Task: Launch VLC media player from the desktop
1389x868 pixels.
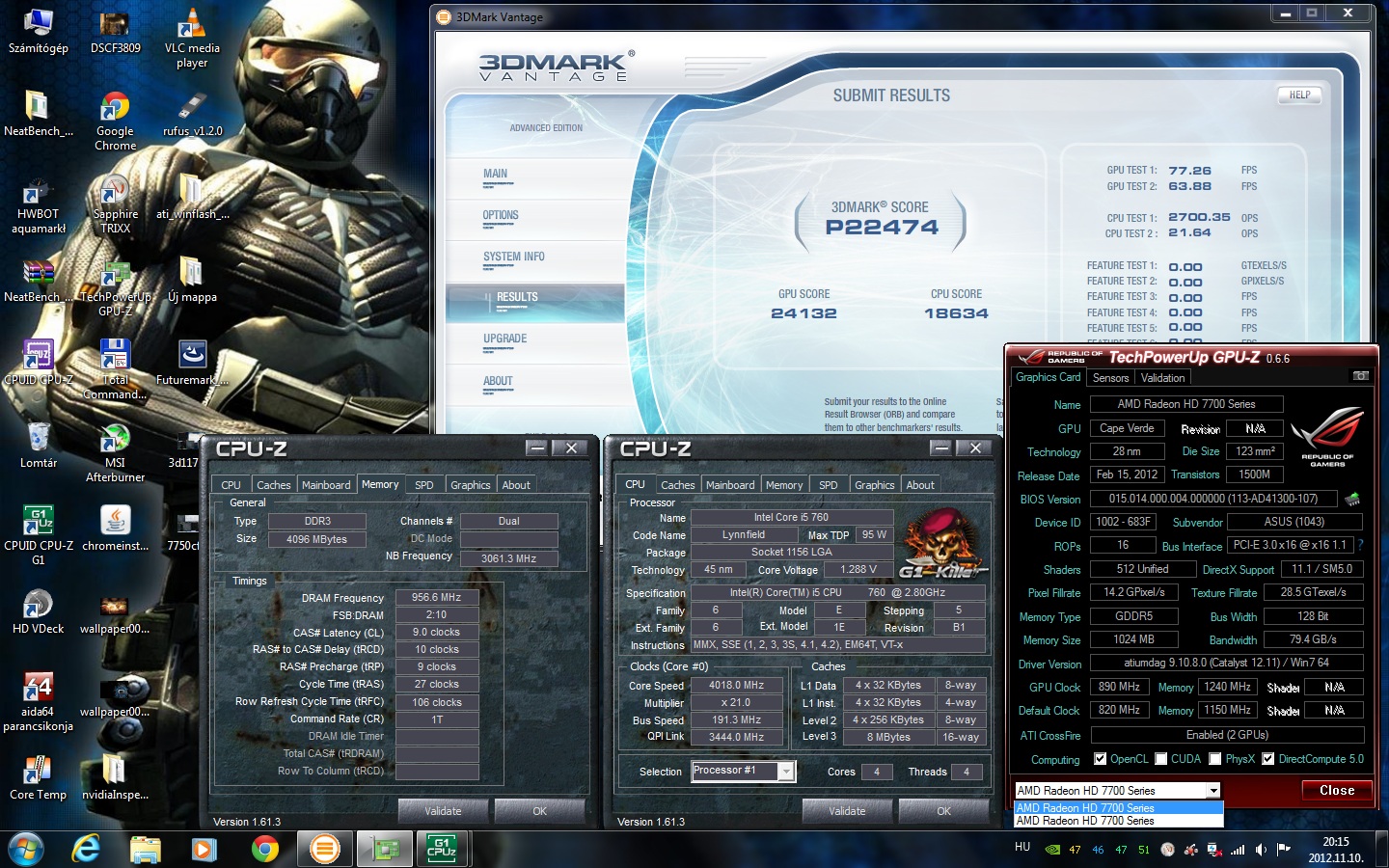Action: point(192,38)
